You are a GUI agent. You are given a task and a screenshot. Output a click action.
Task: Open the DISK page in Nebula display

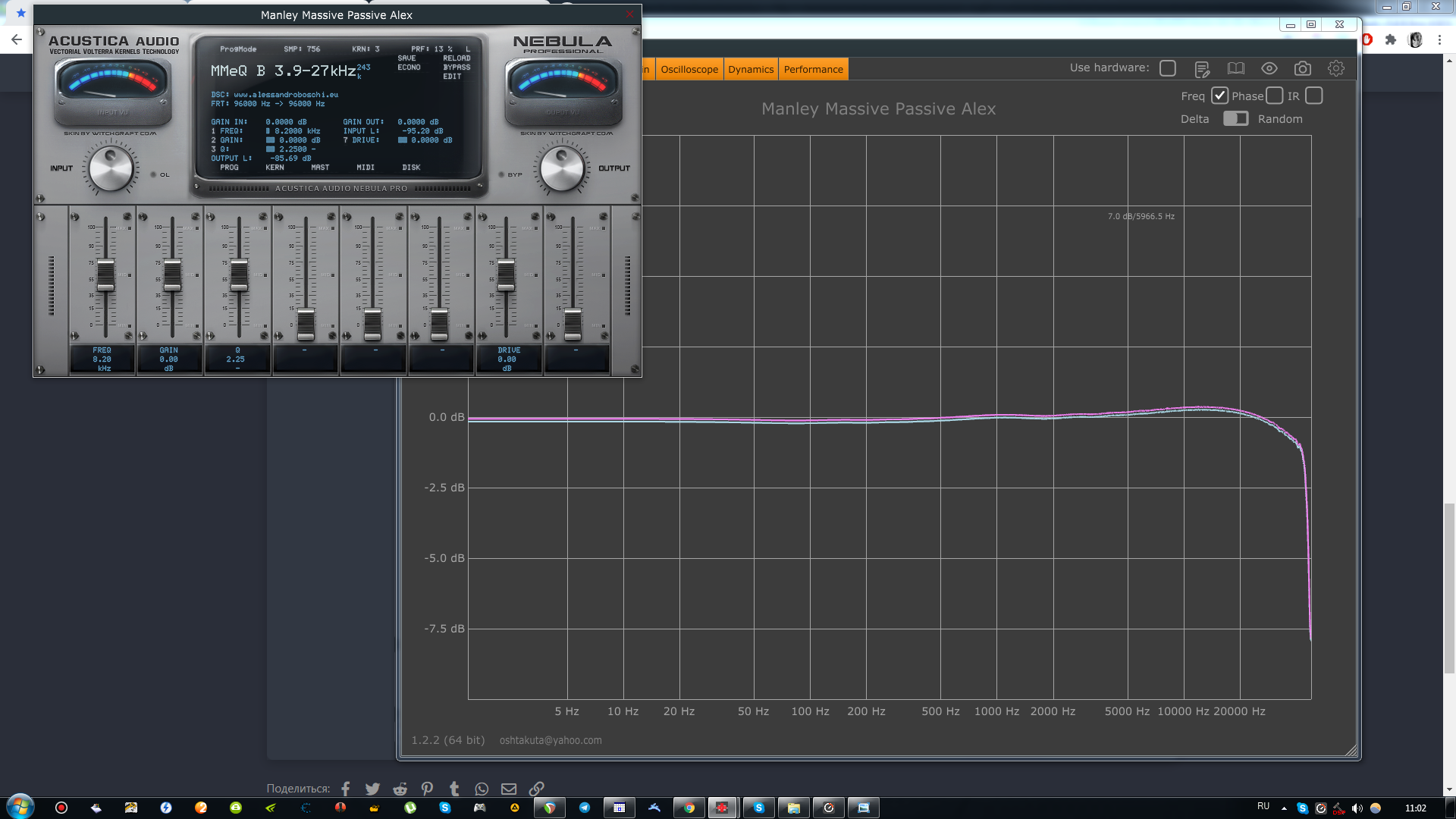click(411, 168)
